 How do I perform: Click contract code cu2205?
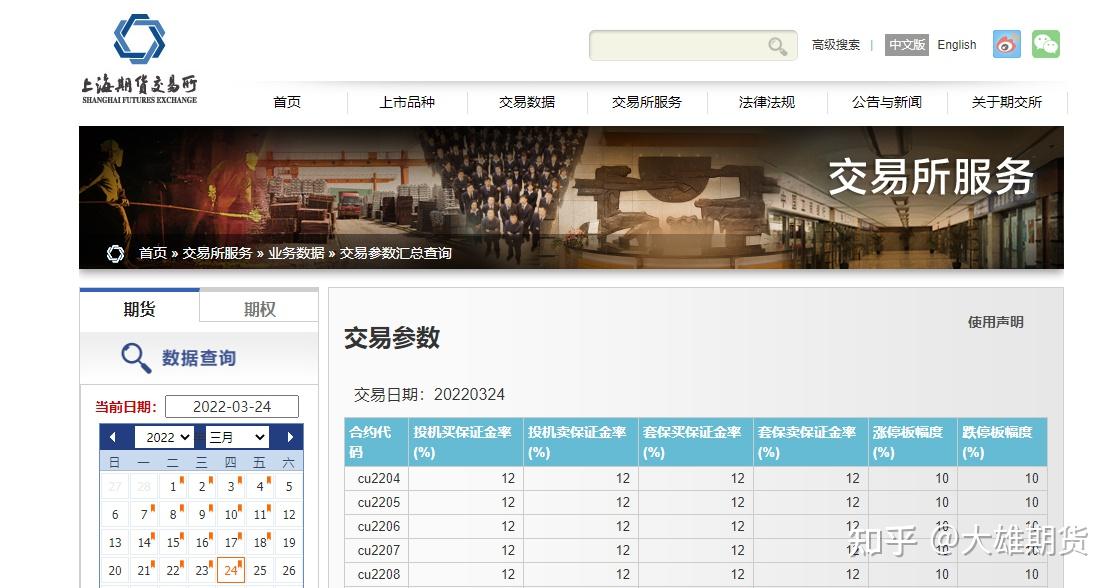379,502
